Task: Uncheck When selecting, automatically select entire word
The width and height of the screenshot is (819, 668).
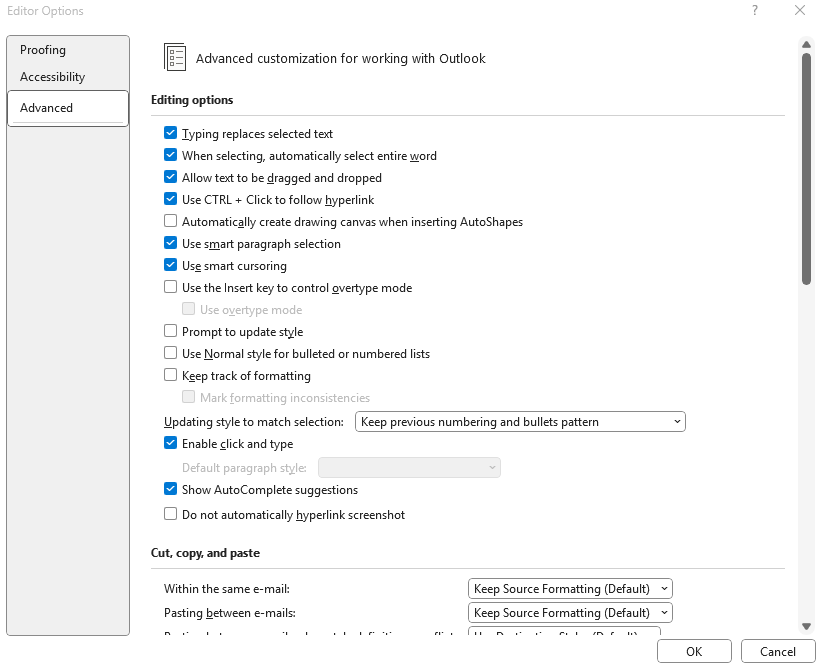Action: [x=170, y=155]
